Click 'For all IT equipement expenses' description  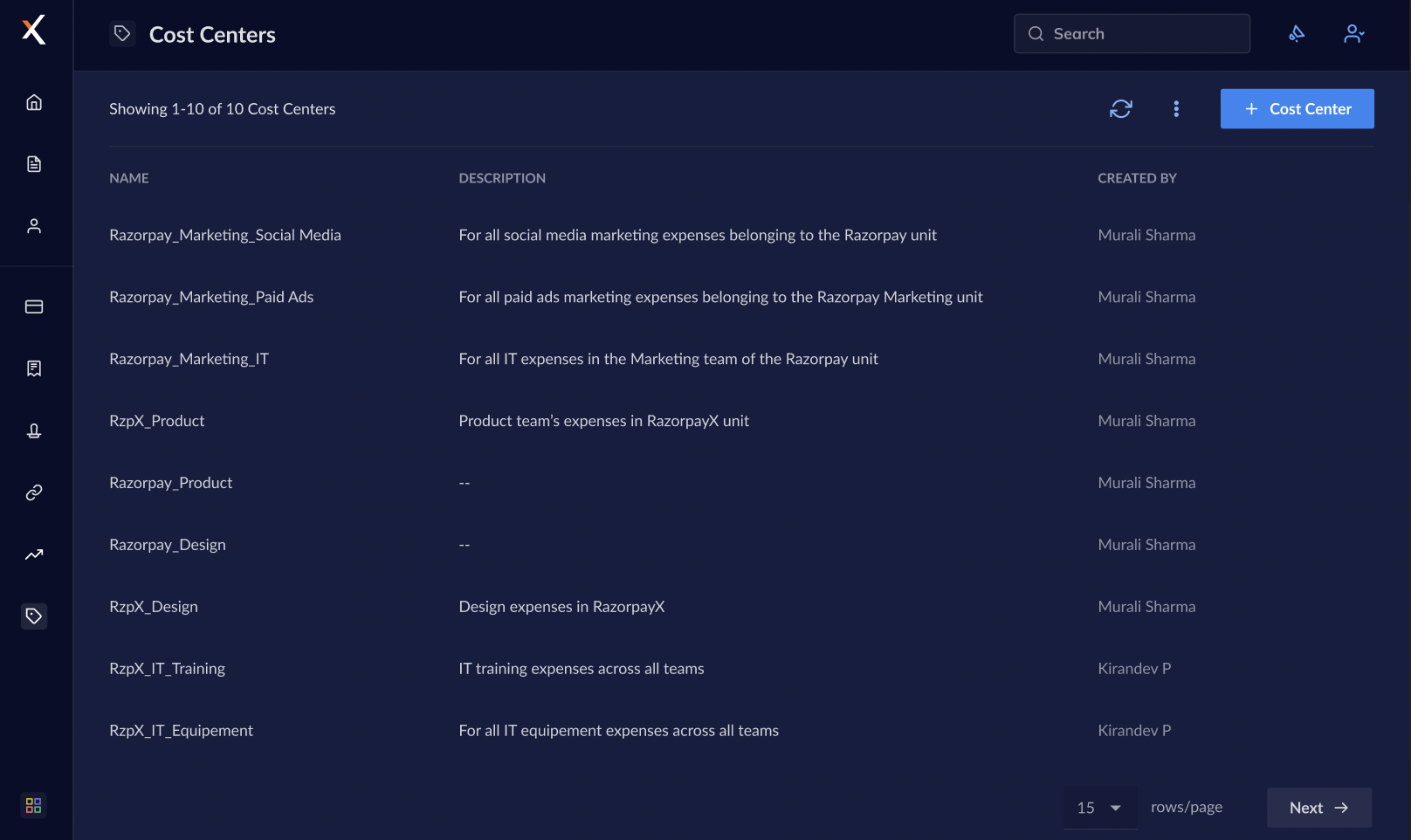pyautogui.click(x=619, y=731)
